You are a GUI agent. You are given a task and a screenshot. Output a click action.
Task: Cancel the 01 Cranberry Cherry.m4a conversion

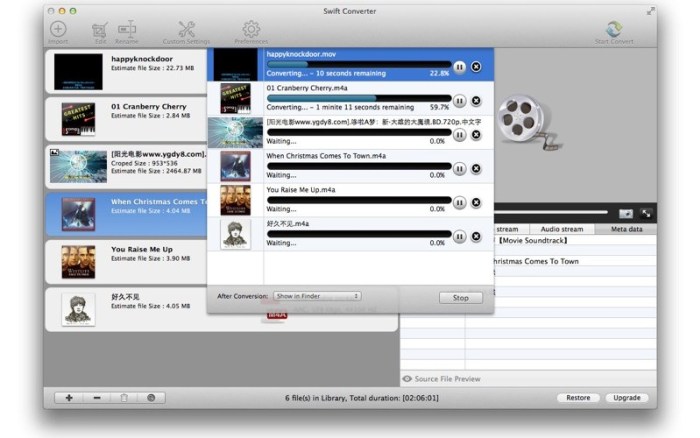[476, 101]
